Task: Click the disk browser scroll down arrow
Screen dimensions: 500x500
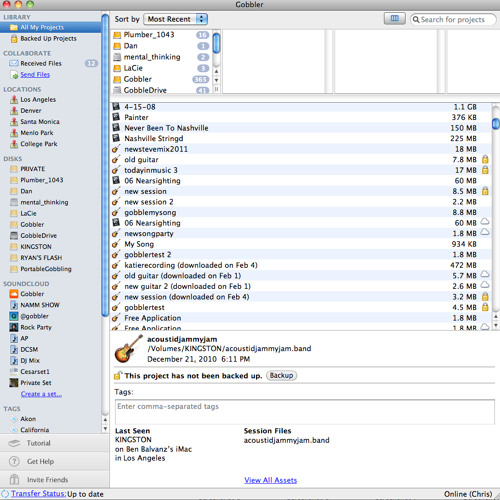Action: [216, 80]
